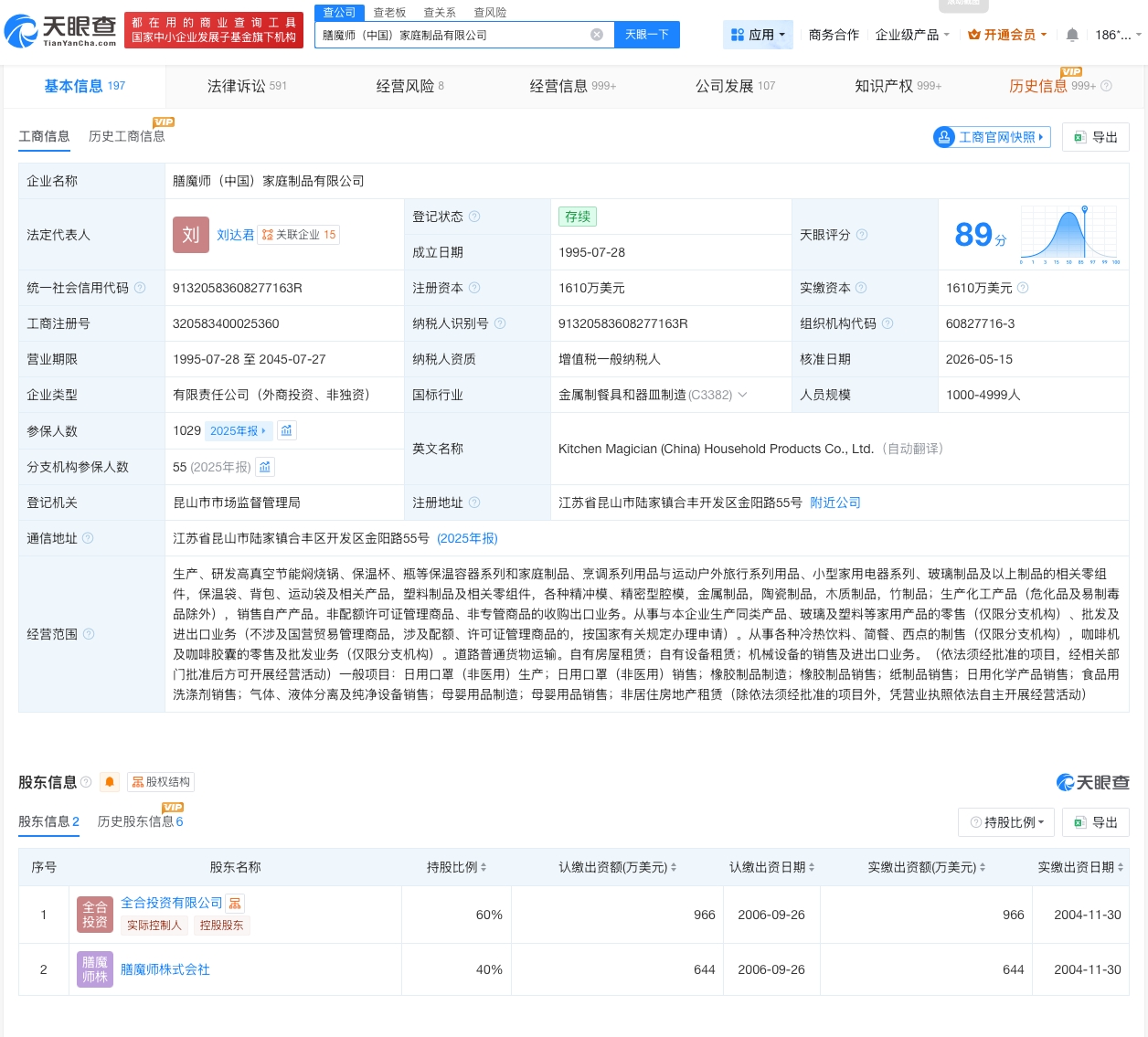This screenshot has height=1037, width=1148.
Task: Open the 商务合作 link
Action: pos(834,35)
